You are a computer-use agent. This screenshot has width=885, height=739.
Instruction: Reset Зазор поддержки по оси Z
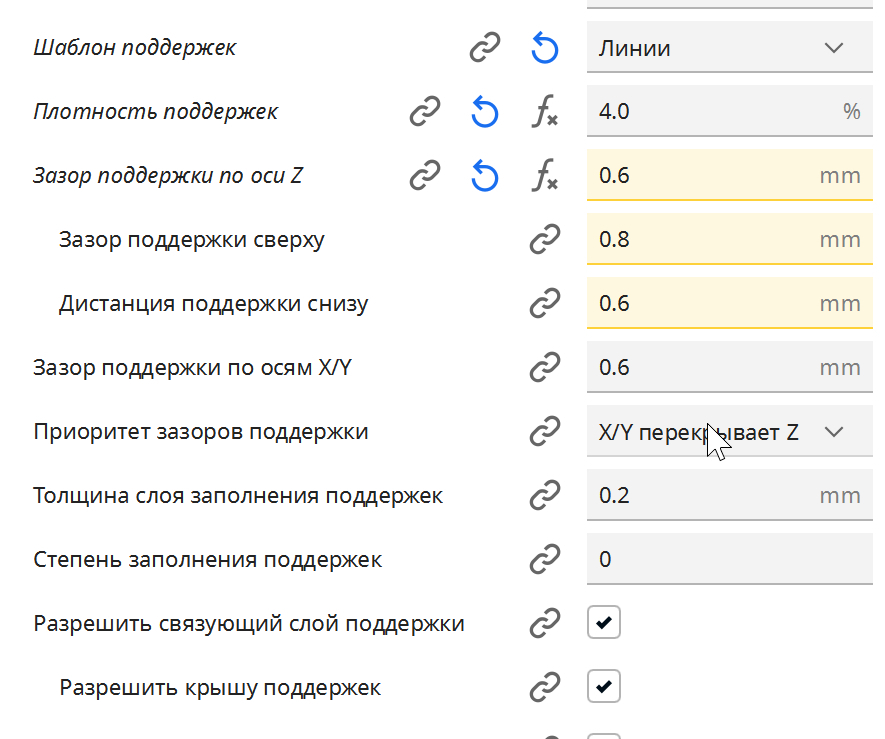pyautogui.click(x=485, y=176)
